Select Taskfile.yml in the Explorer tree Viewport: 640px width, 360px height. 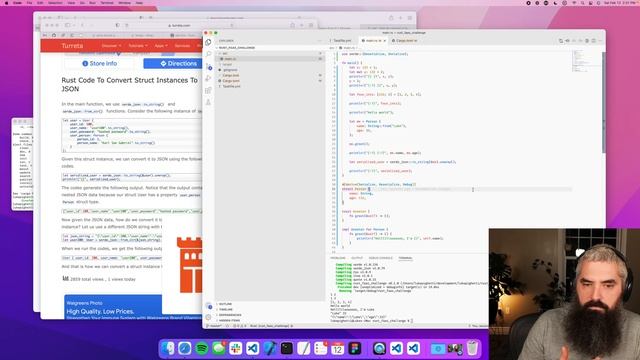[x=270, y=87]
